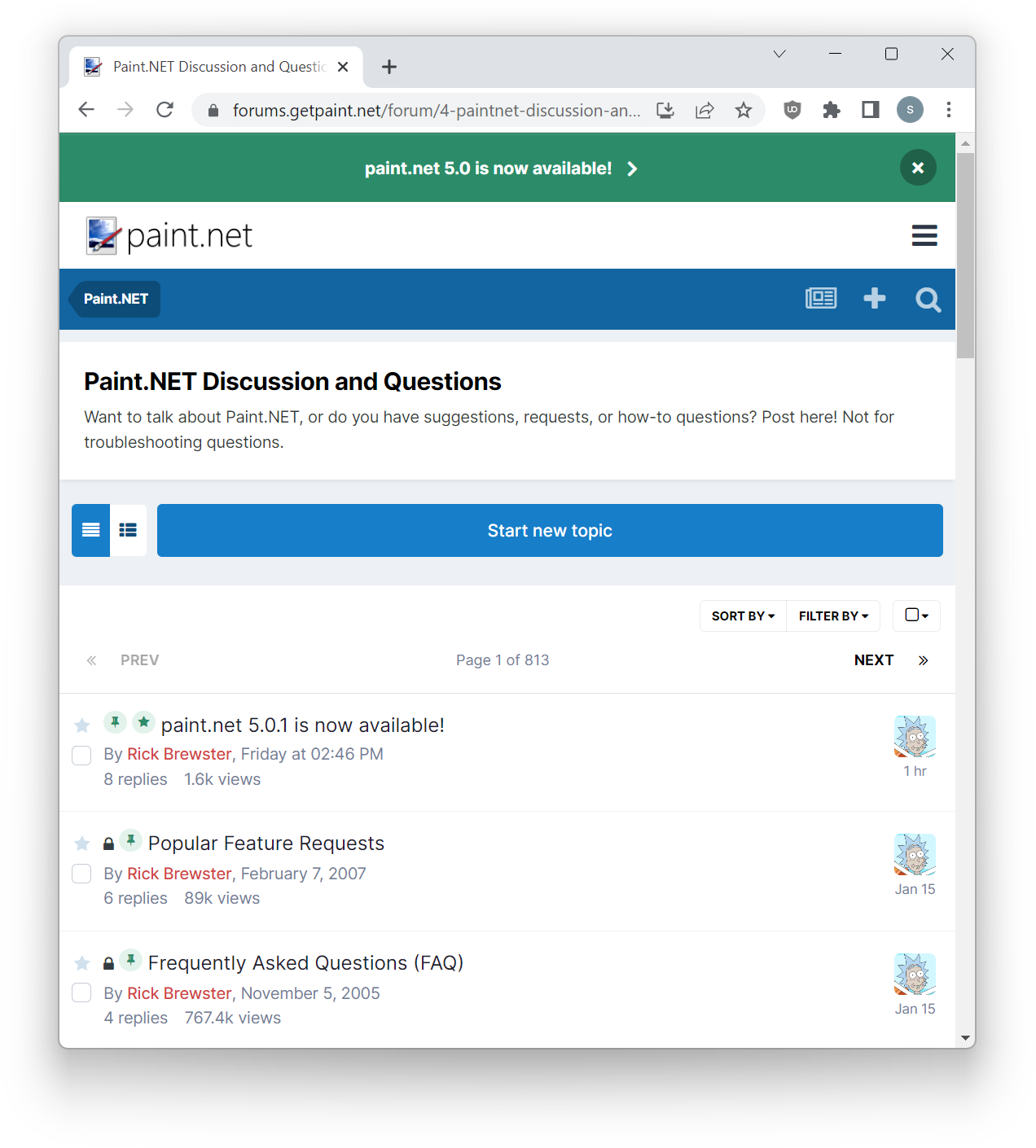1036x1148 pixels.
Task: Open the hamburger menu beside paint.net logo
Action: point(924,235)
